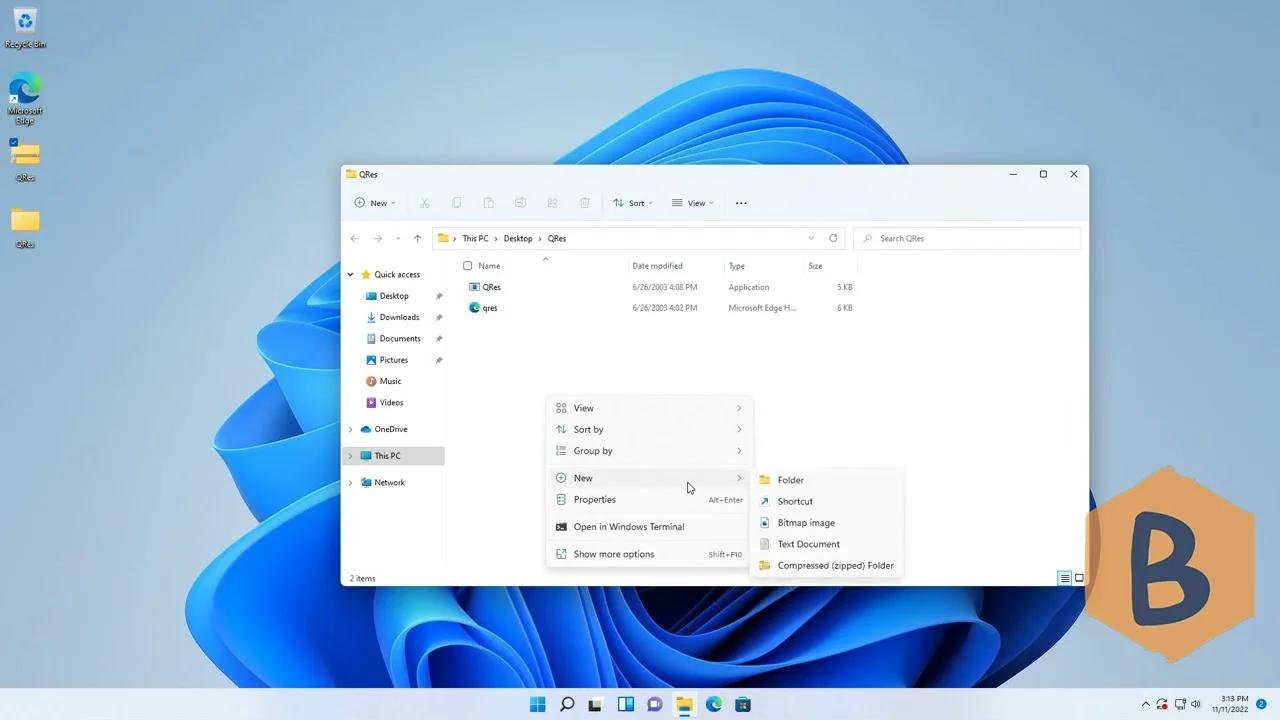Screen dimensions: 1280x720
Task: Click the Refresh icon beside the address bar
Action: (833, 238)
